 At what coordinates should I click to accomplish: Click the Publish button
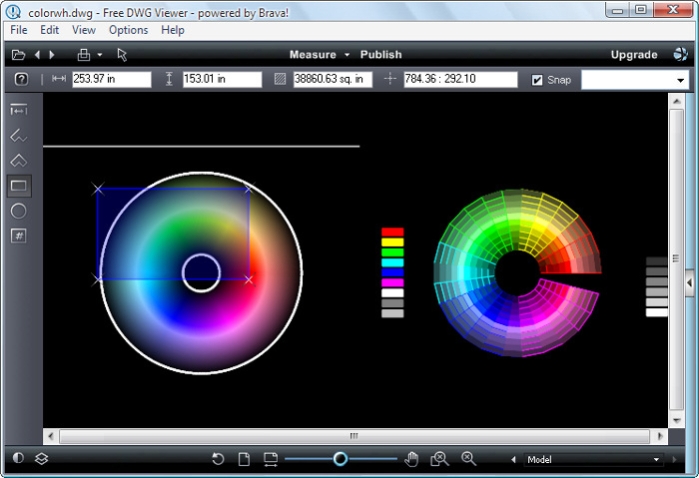(x=381, y=54)
